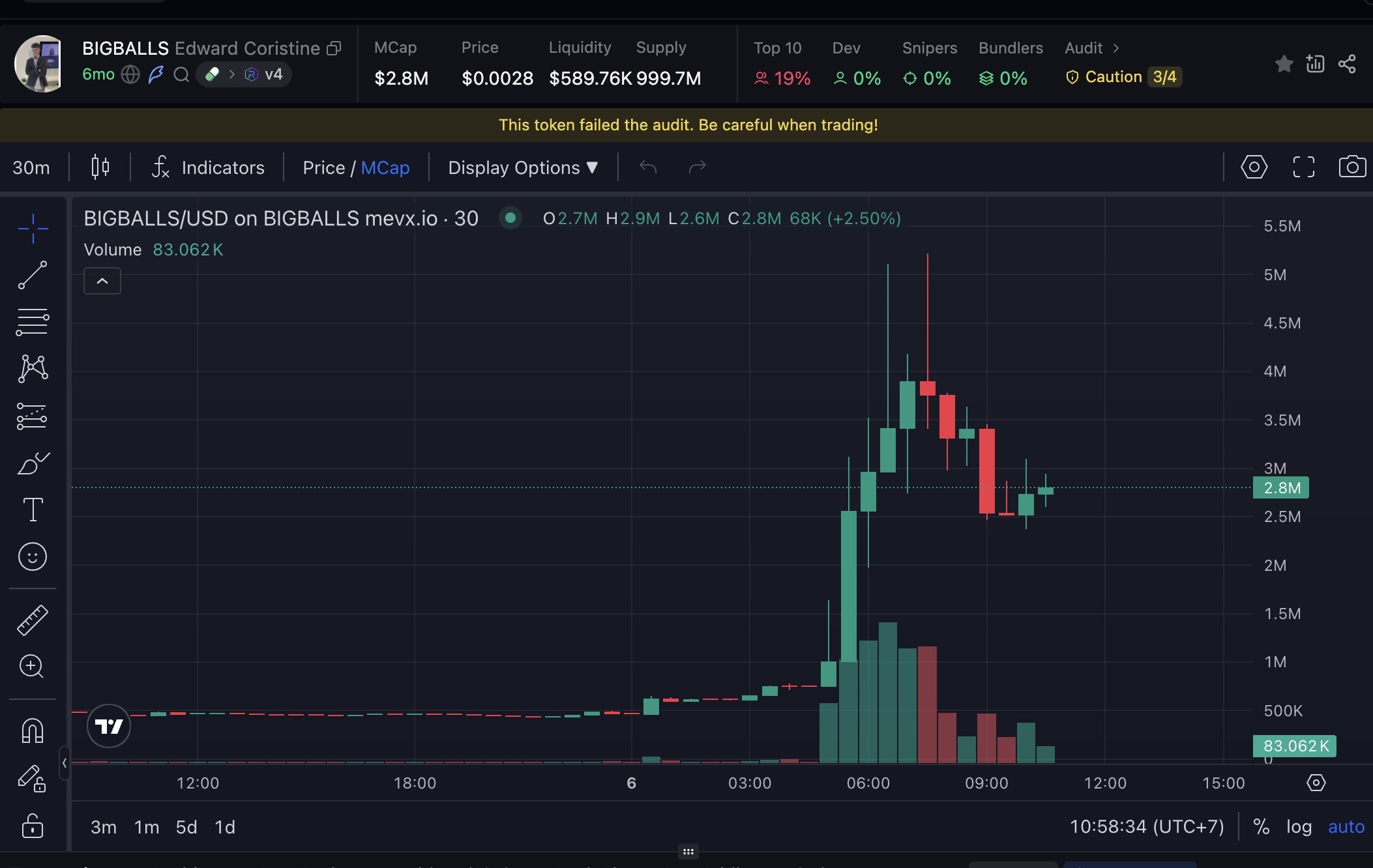
Task: Switch chart to Price mode
Action: [323, 167]
